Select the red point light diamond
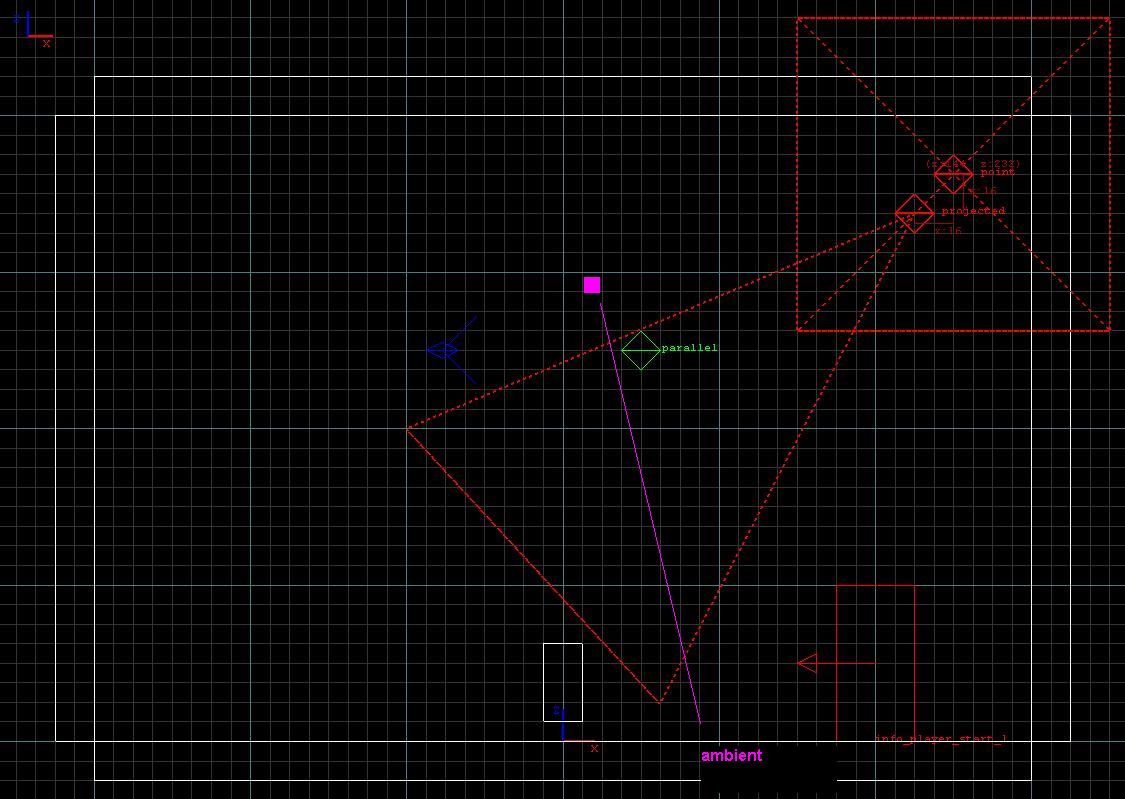This screenshot has width=1125, height=799. [x=952, y=176]
